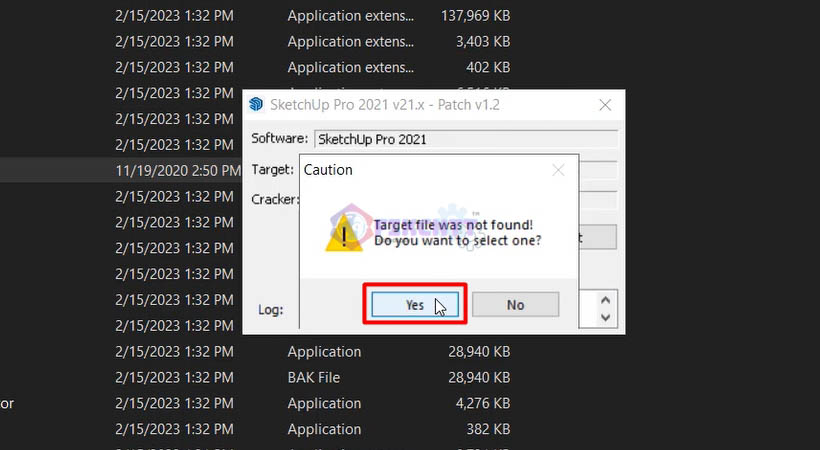Viewport: 820px width, 450px height.
Task: Select the Application row sized 28,940 KB
Action: point(255,352)
